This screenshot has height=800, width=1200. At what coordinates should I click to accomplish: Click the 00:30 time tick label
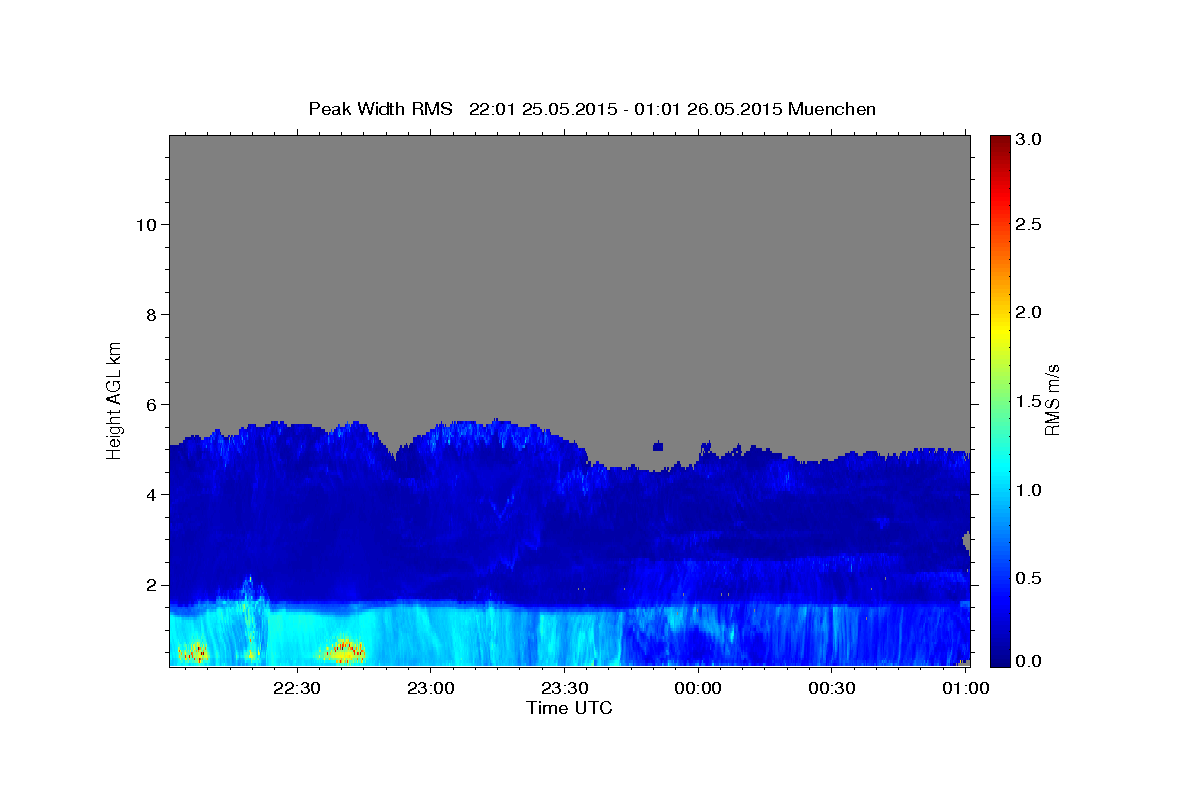[831, 688]
